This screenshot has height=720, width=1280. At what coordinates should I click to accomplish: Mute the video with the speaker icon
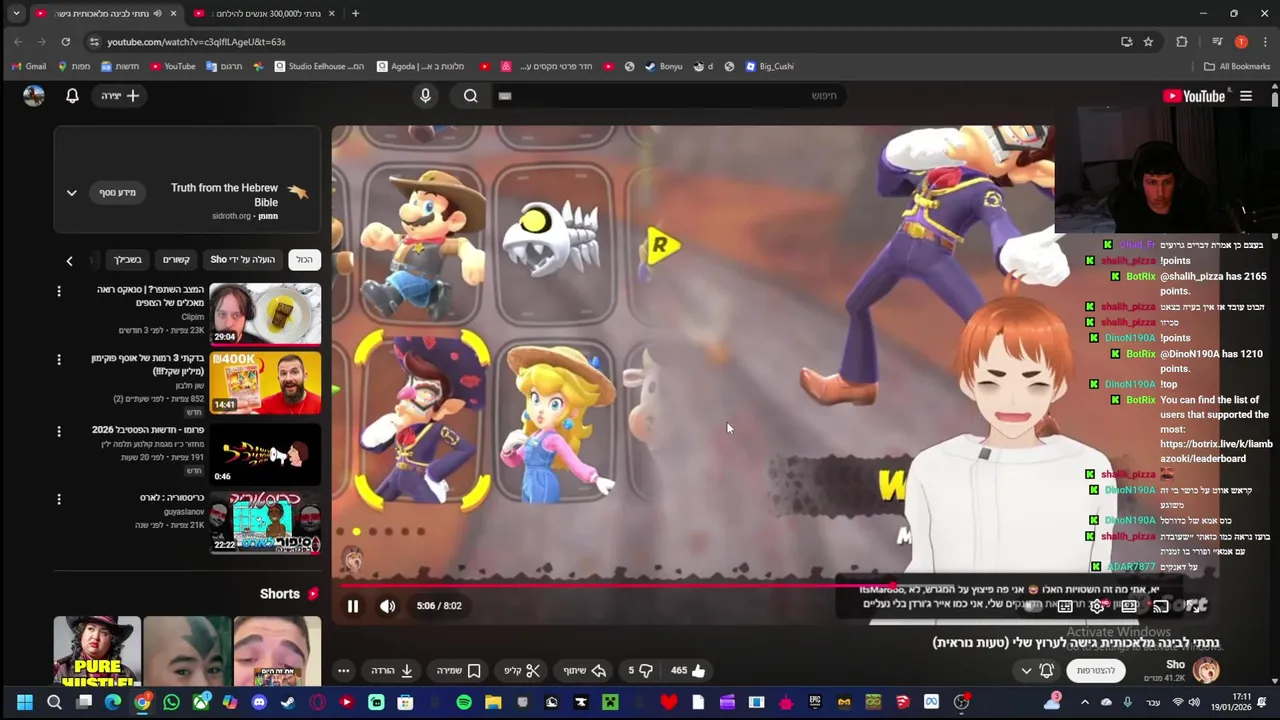pyautogui.click(x=388, y=606)
